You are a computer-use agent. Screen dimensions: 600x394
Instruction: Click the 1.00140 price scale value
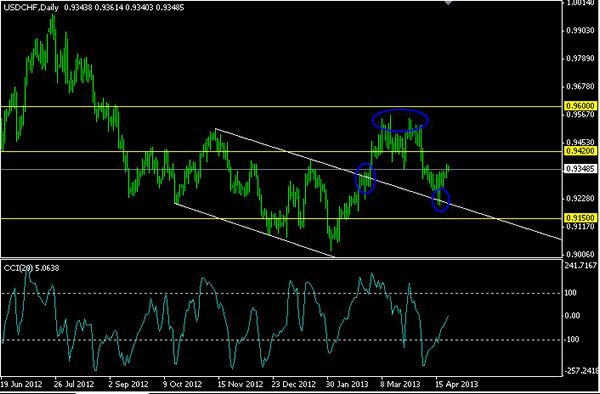[x=581, y=3]
